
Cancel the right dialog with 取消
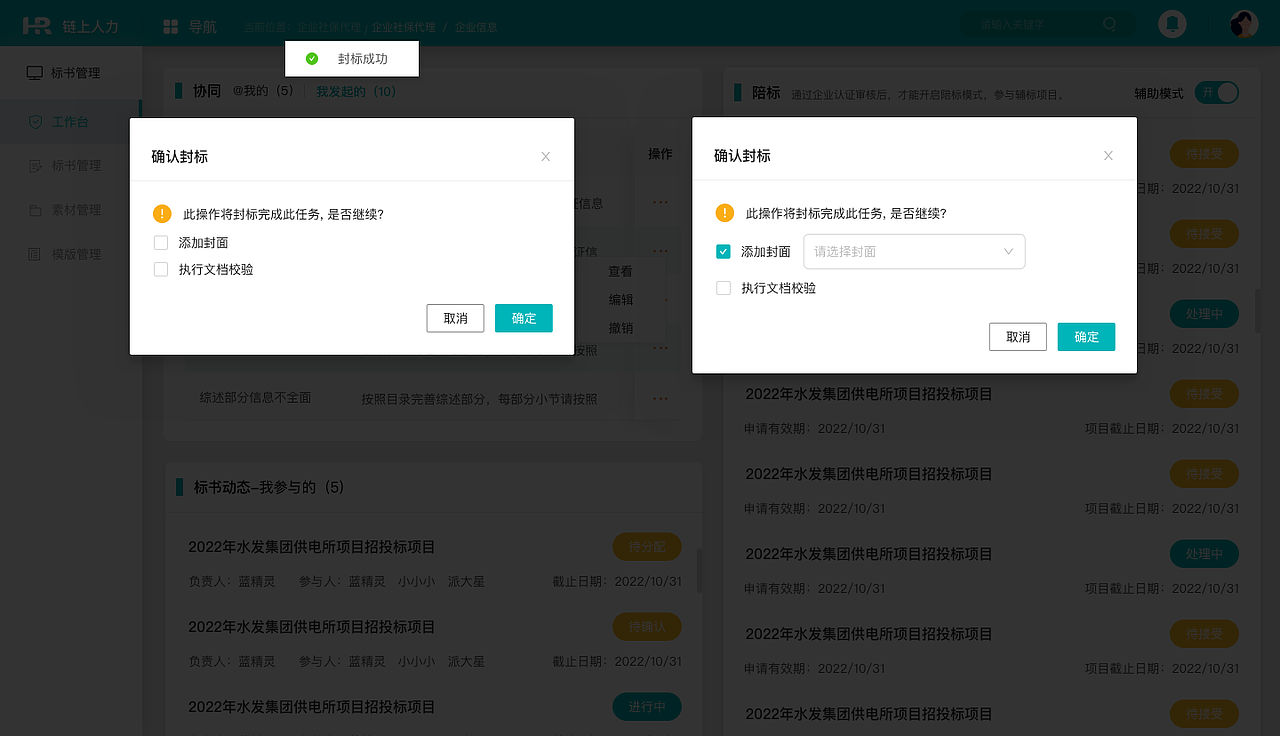coord(1017,337)
